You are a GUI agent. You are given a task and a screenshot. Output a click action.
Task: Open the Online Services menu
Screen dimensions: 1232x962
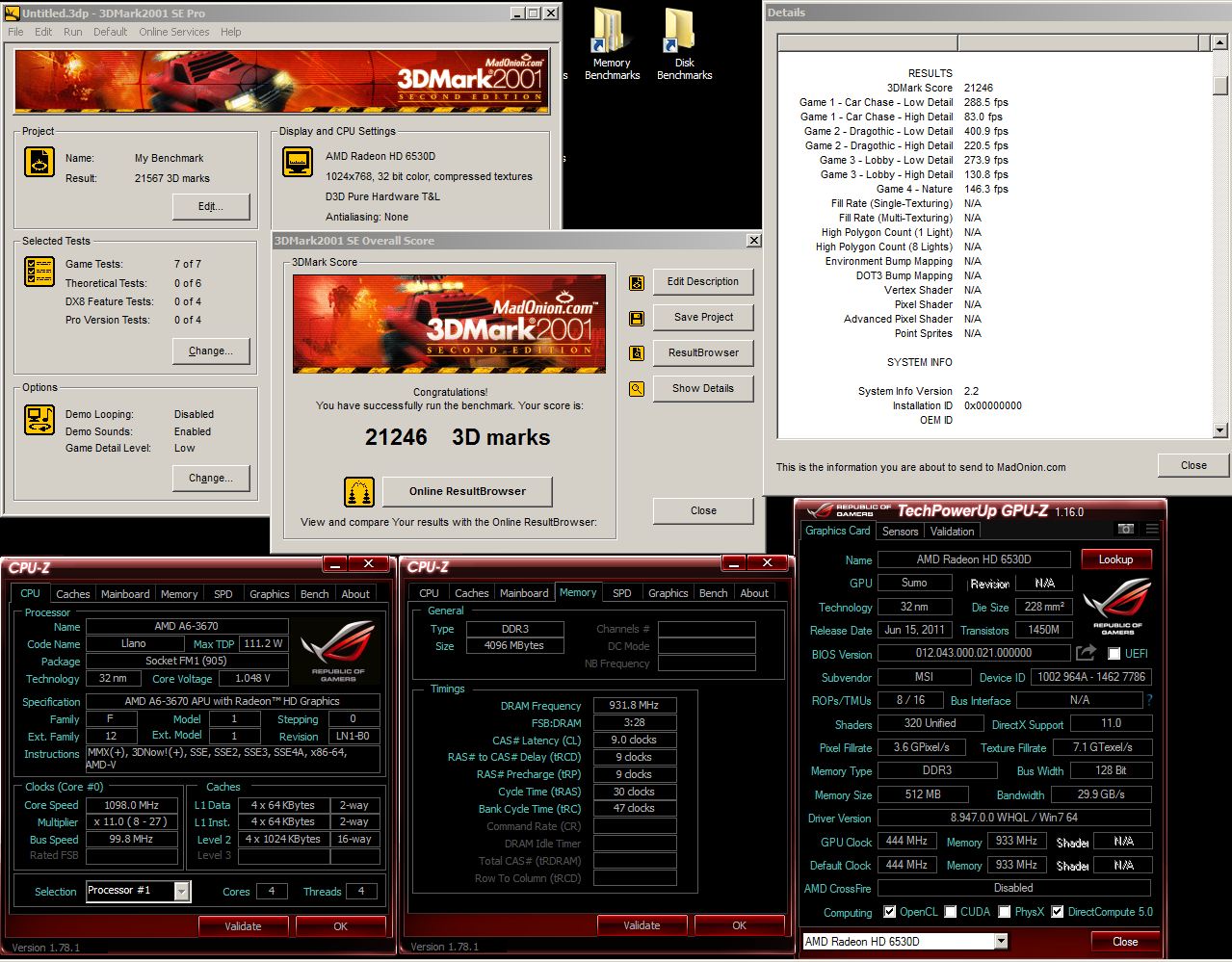click(x=174, y=32)
